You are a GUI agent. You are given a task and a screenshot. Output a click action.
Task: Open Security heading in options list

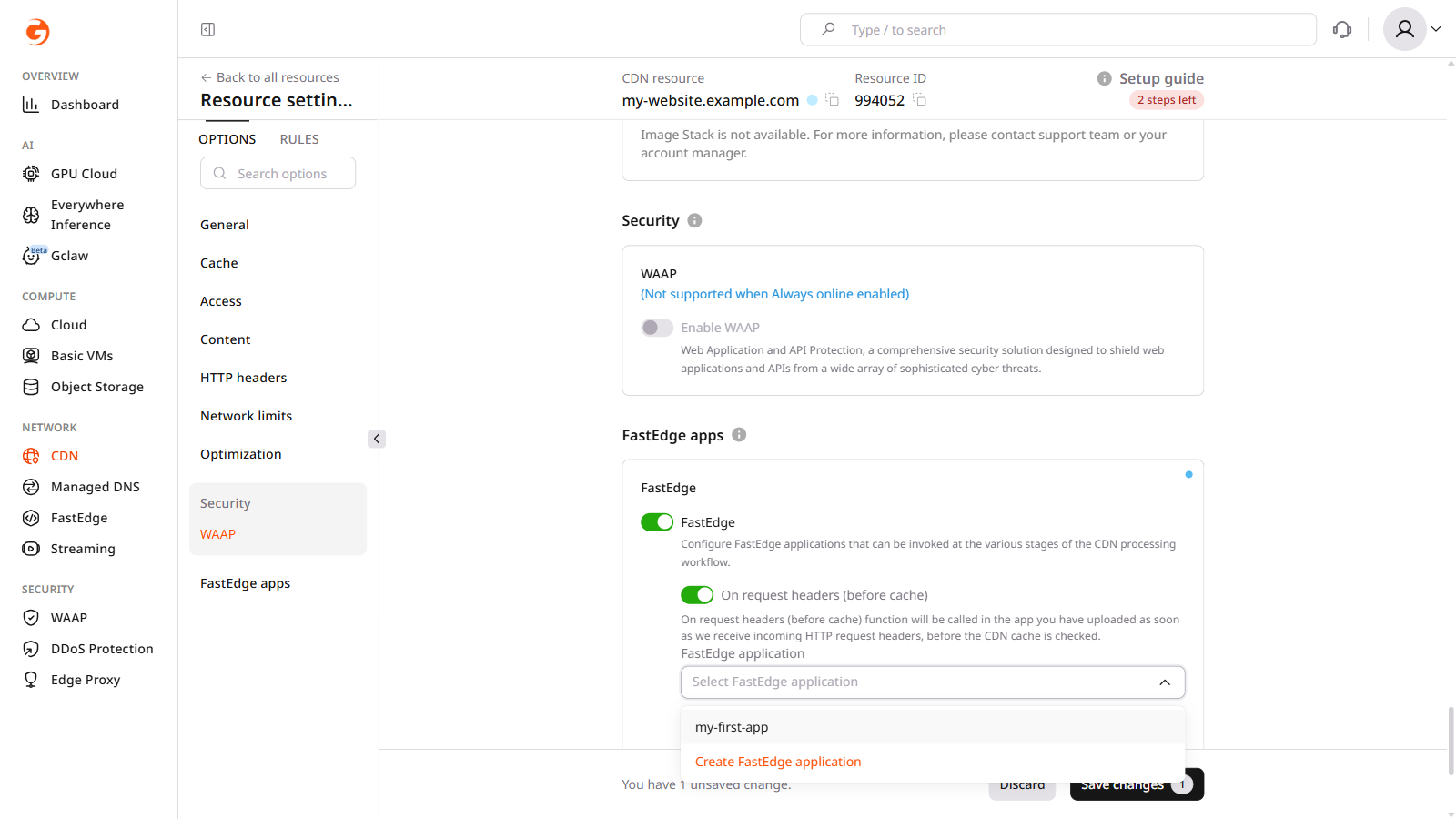pyautogui.click(x=226, y=503)
